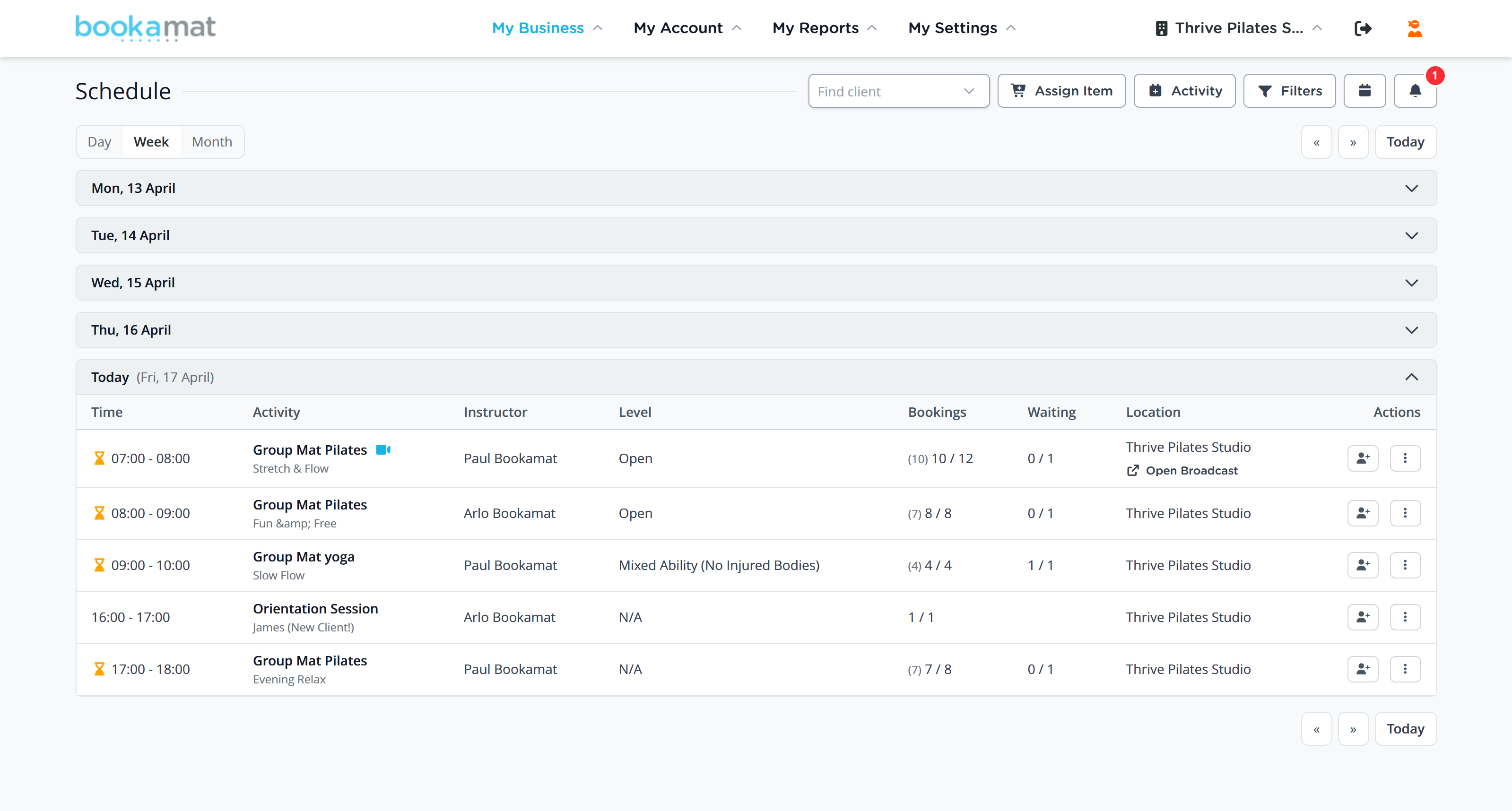Open more options for 08:00 - 09:00 class
The image size is (1512, 811).
tap(1405, 513)
